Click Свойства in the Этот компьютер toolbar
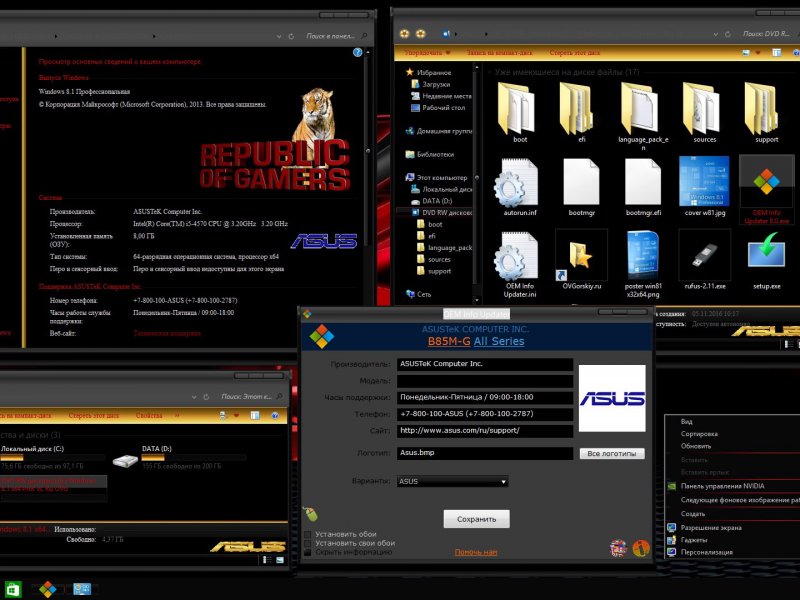 [x=149, y=415]
